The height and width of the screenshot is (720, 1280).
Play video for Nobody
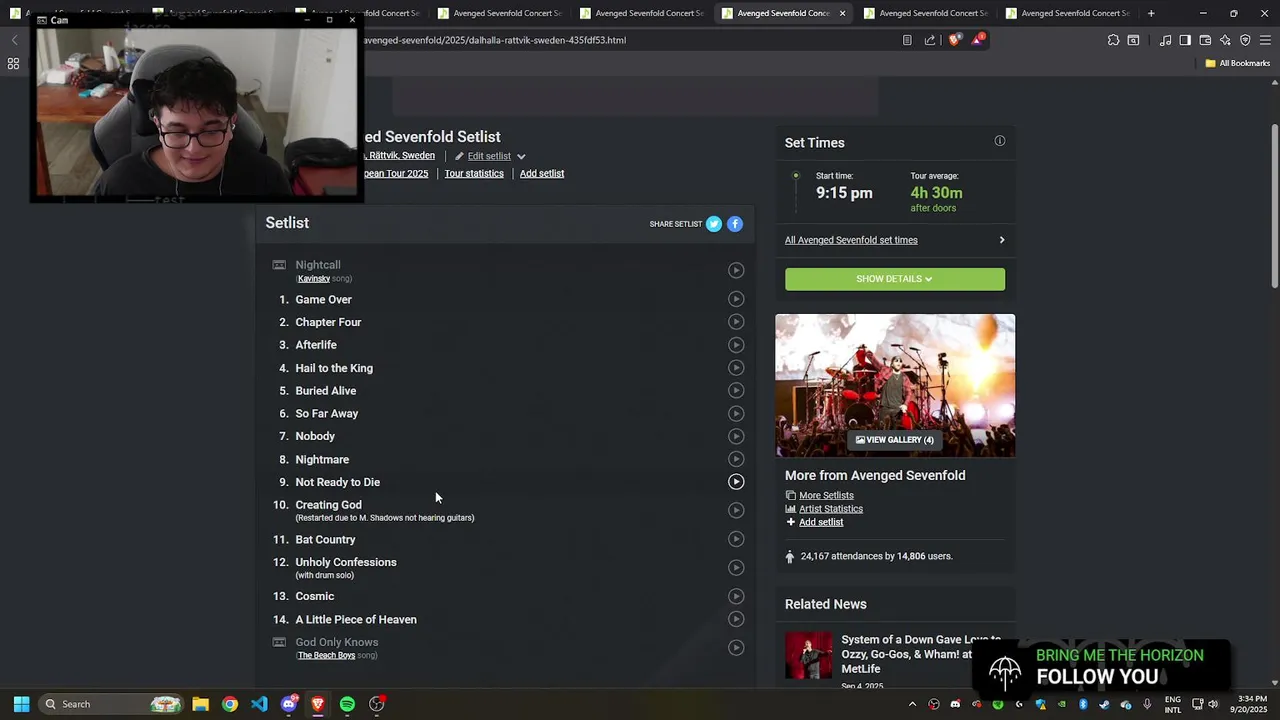(736, 436)
